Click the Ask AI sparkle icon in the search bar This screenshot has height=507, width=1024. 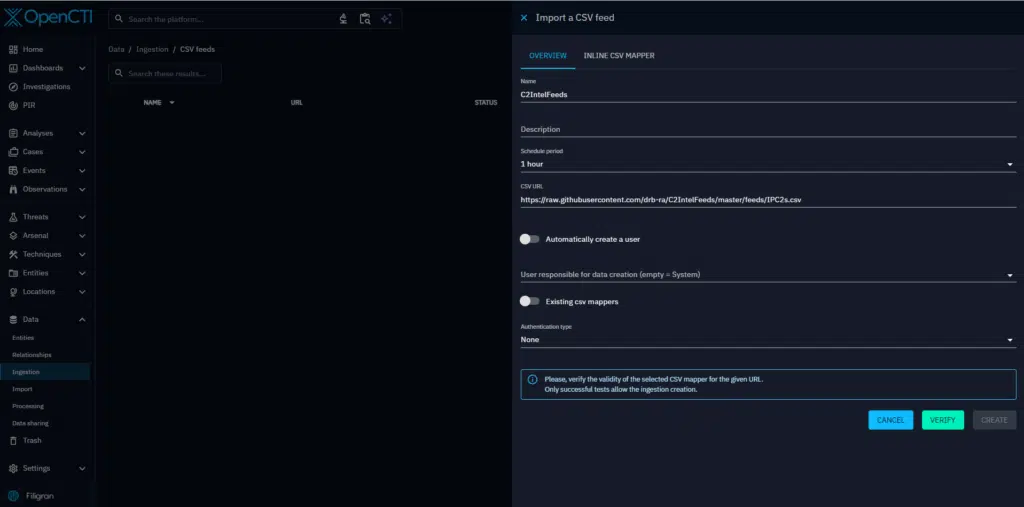tap(387, 18)
